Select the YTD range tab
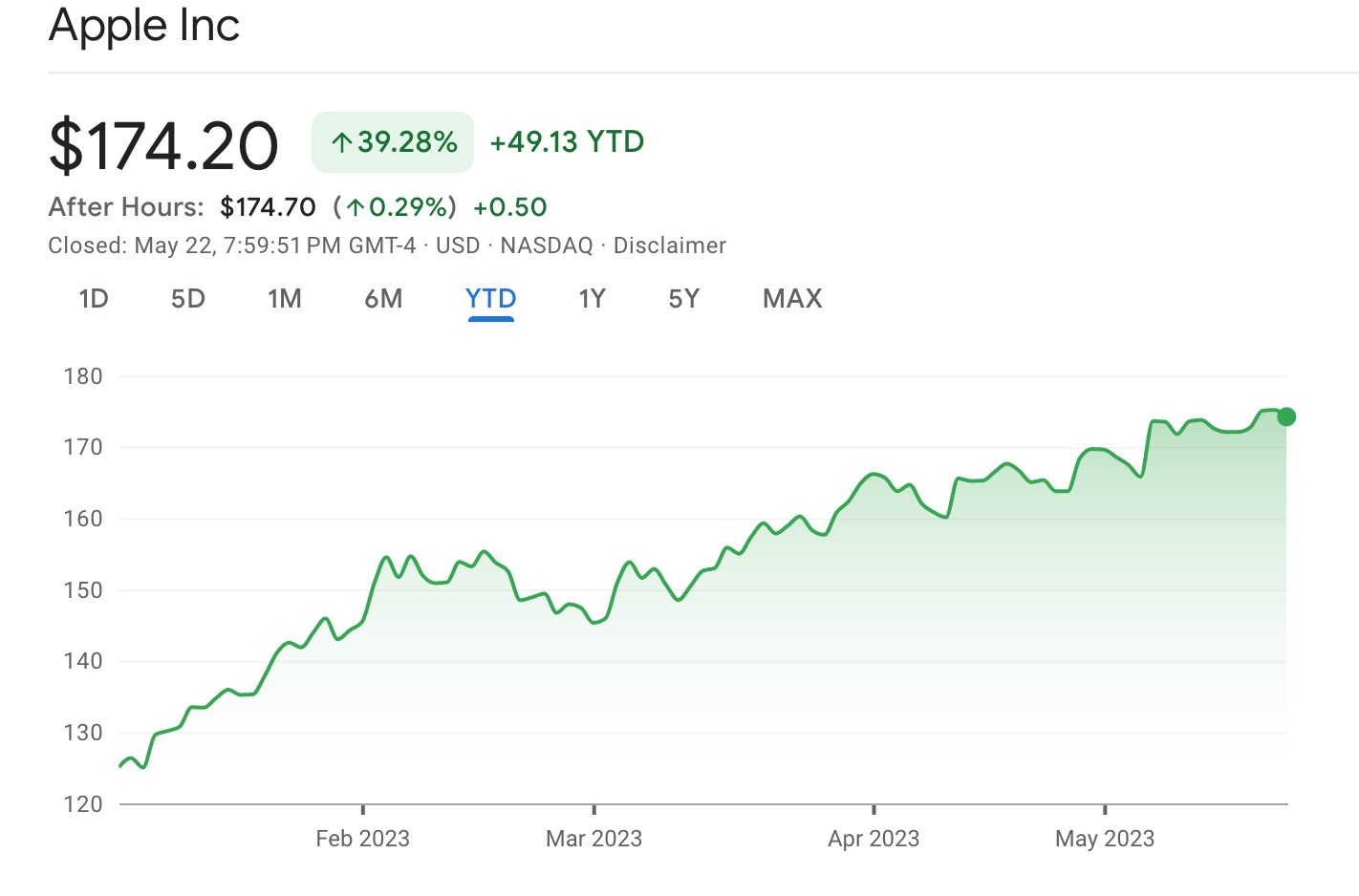Screen dimensions: 1359x896 [491, 299]
